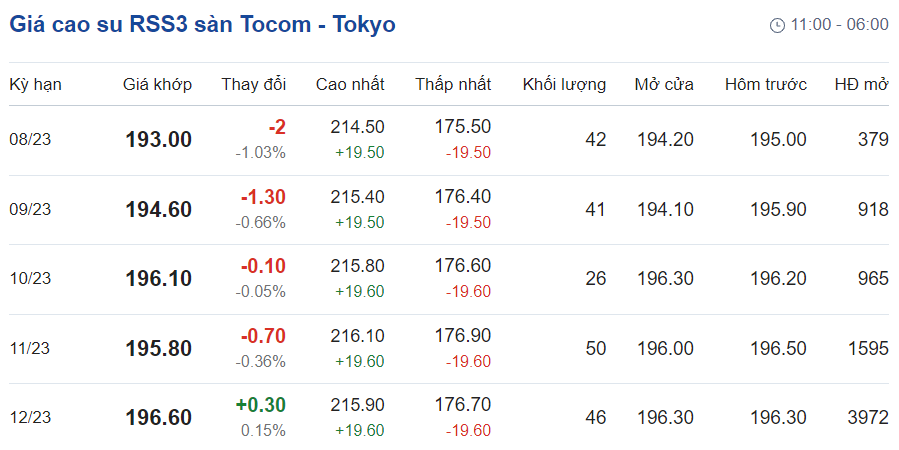Screen dimensions: 899x450
Task: Click the Giá khớp column header
Action: (158, 84)
